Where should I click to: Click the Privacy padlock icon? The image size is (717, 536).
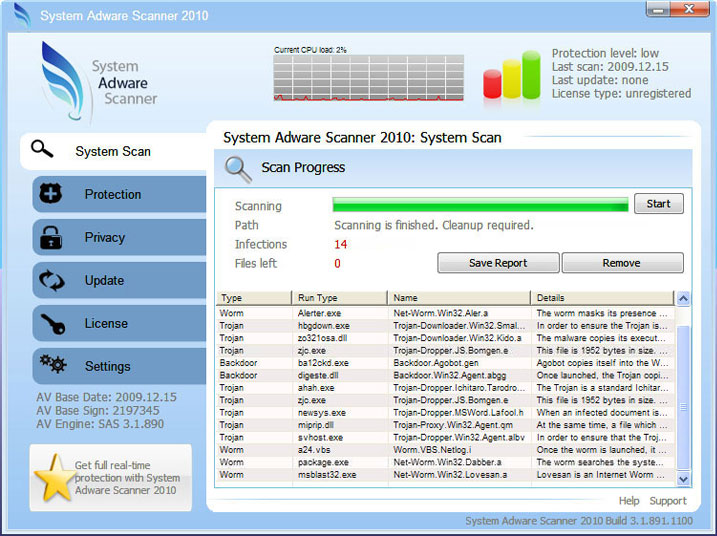(x=50, y=237)
